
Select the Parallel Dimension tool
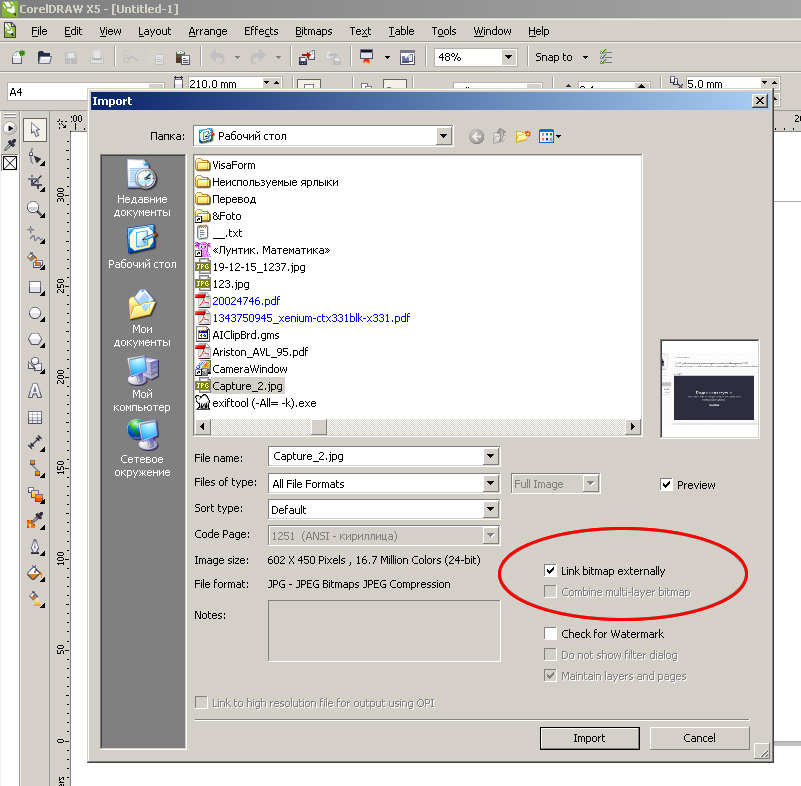36,443
